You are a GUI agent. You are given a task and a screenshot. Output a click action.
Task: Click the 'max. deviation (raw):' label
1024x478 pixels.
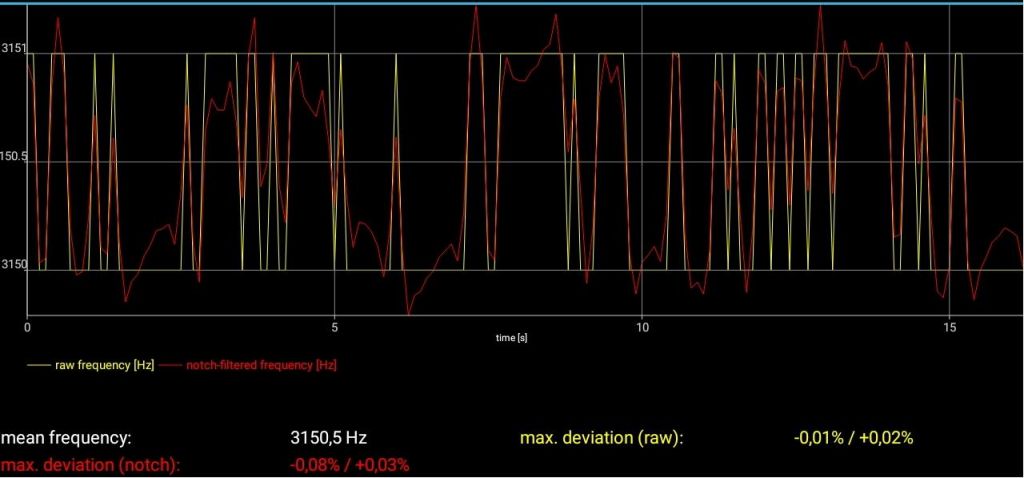tap(601, 438)
